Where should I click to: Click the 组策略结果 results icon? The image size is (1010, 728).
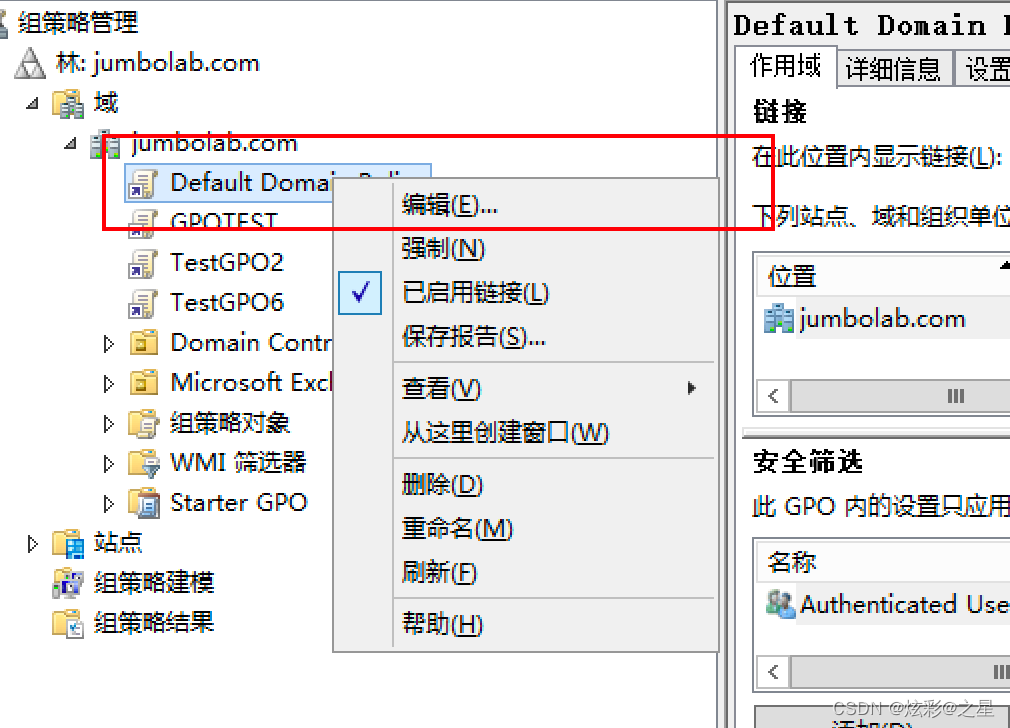(68, 623)
